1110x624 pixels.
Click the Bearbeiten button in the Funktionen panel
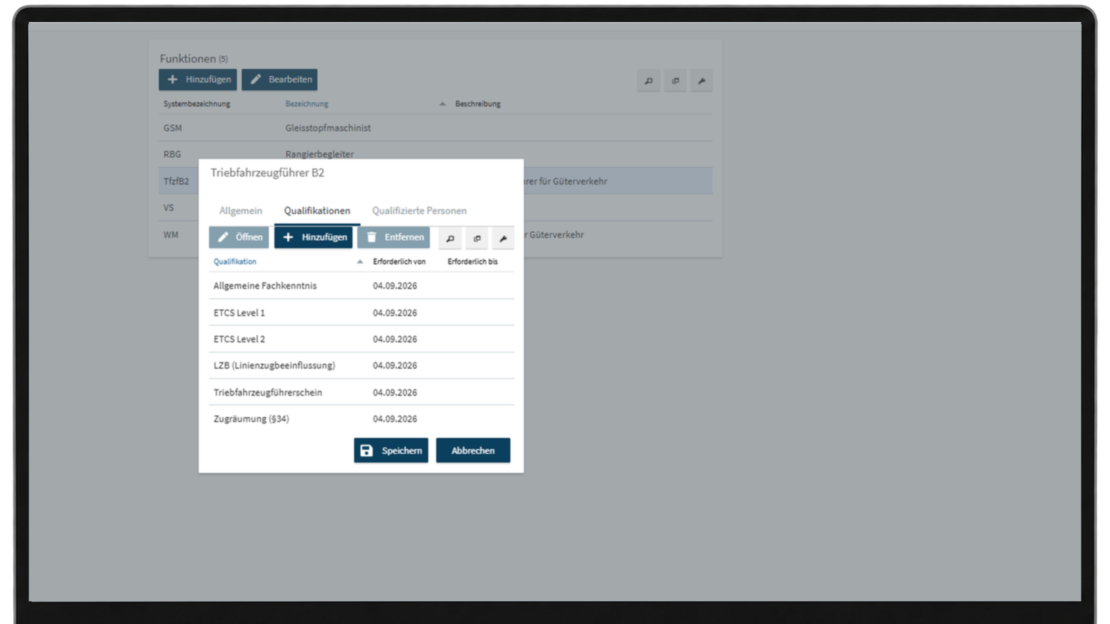(280, 79)
